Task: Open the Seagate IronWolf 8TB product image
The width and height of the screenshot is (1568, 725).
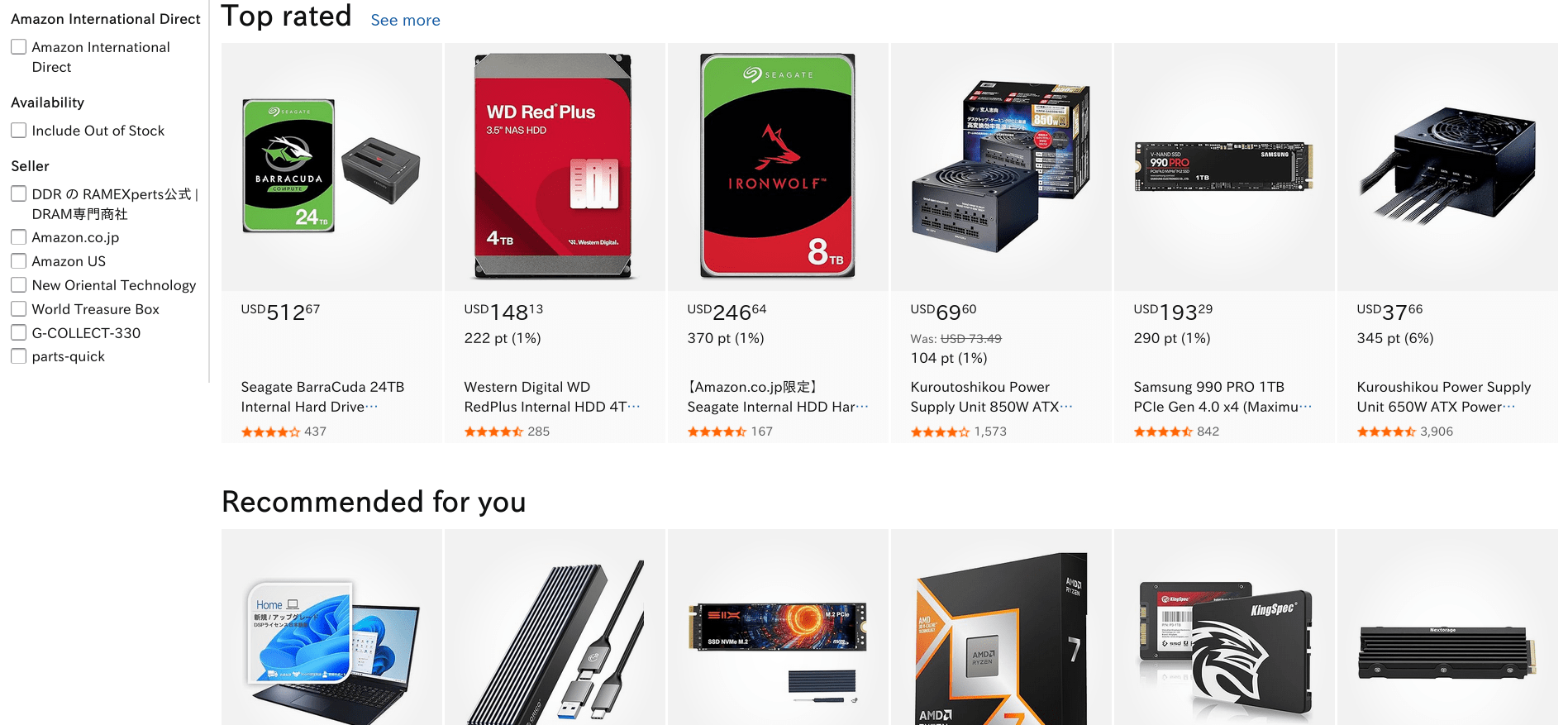Action: (778, 167)
